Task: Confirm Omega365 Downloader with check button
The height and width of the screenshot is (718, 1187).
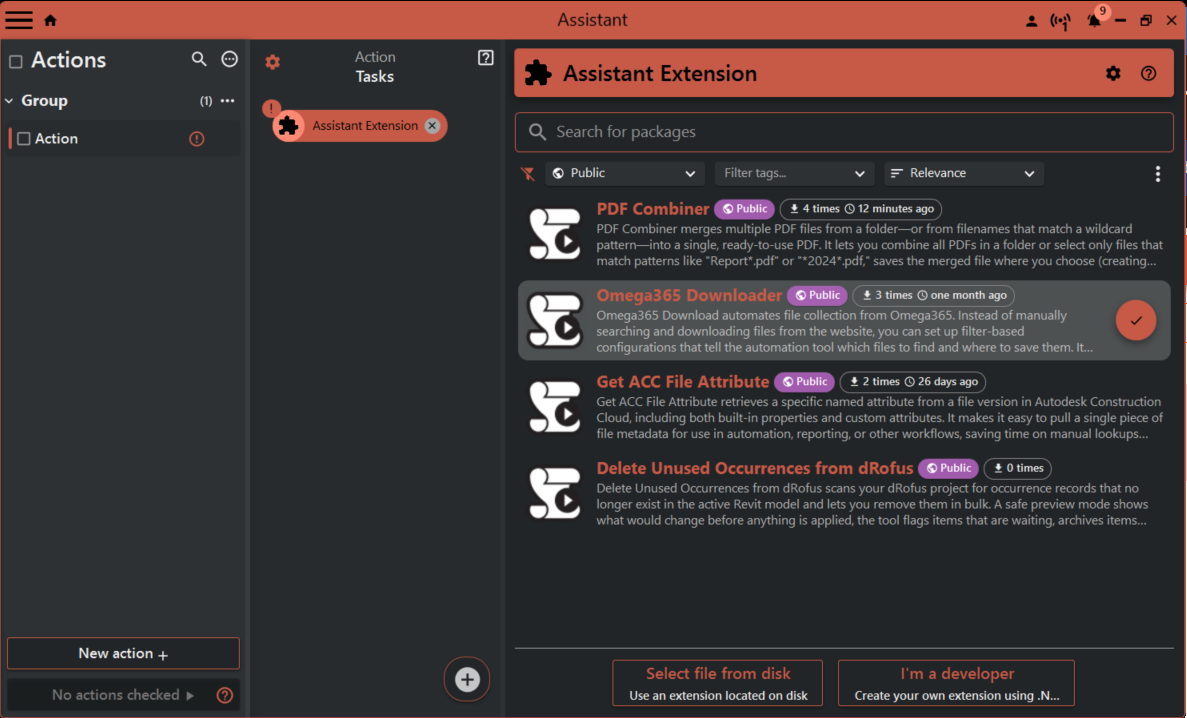Action: pyautogui.click(x=1135, y=320)
